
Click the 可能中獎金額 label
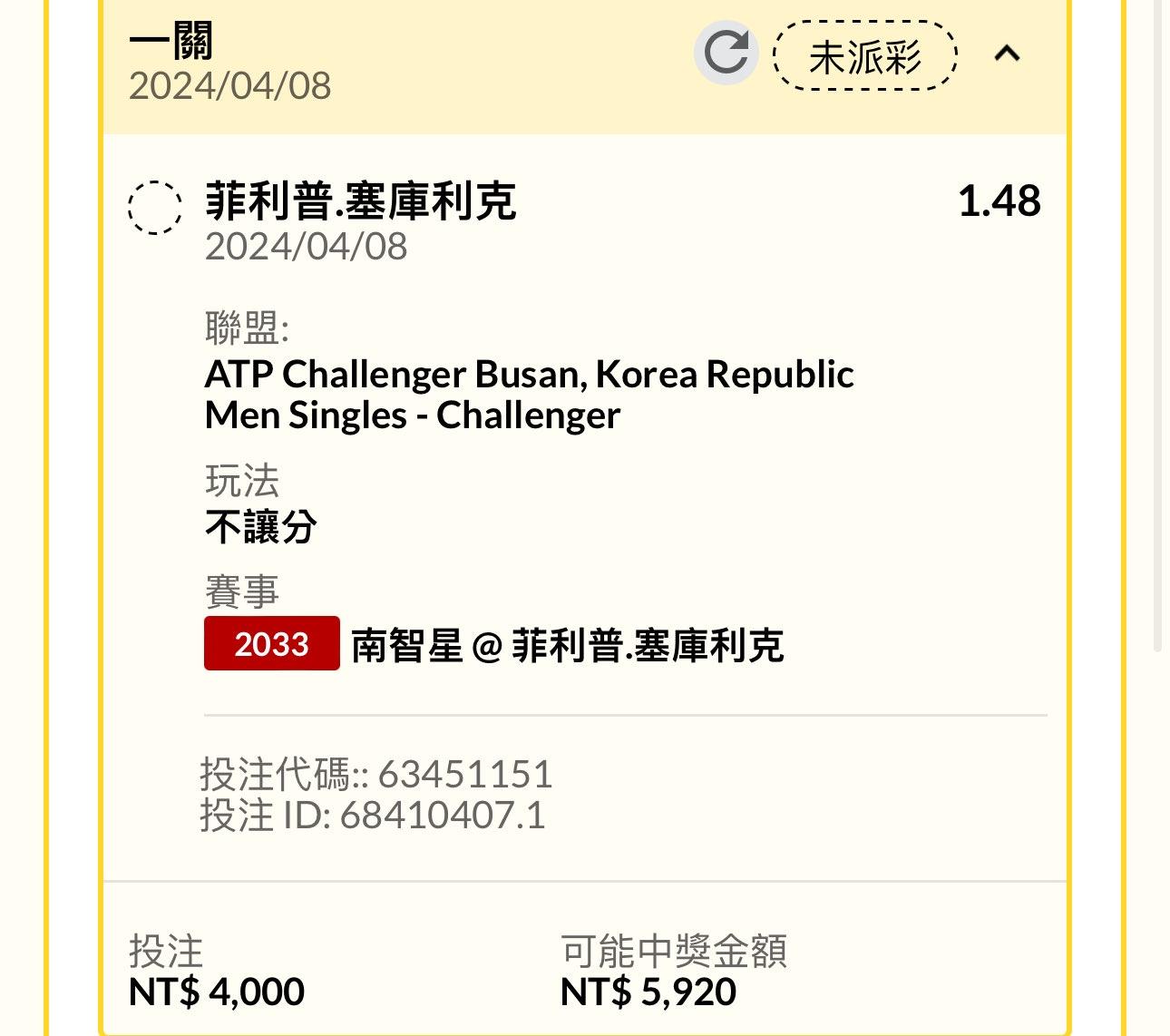[674, 951]
